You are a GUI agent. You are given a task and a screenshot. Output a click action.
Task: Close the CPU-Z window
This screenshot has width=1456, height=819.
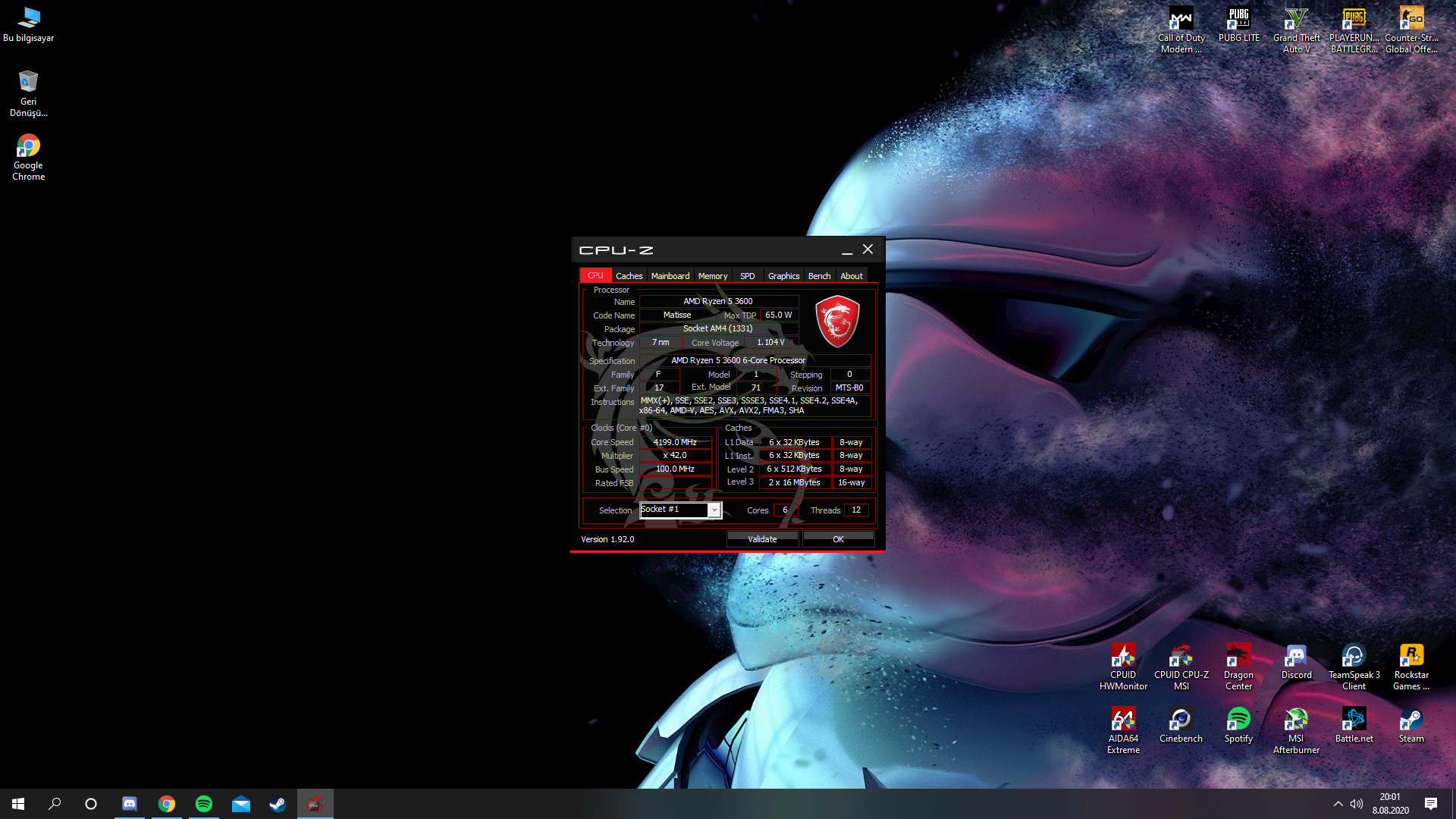click(x=868, y=249)
